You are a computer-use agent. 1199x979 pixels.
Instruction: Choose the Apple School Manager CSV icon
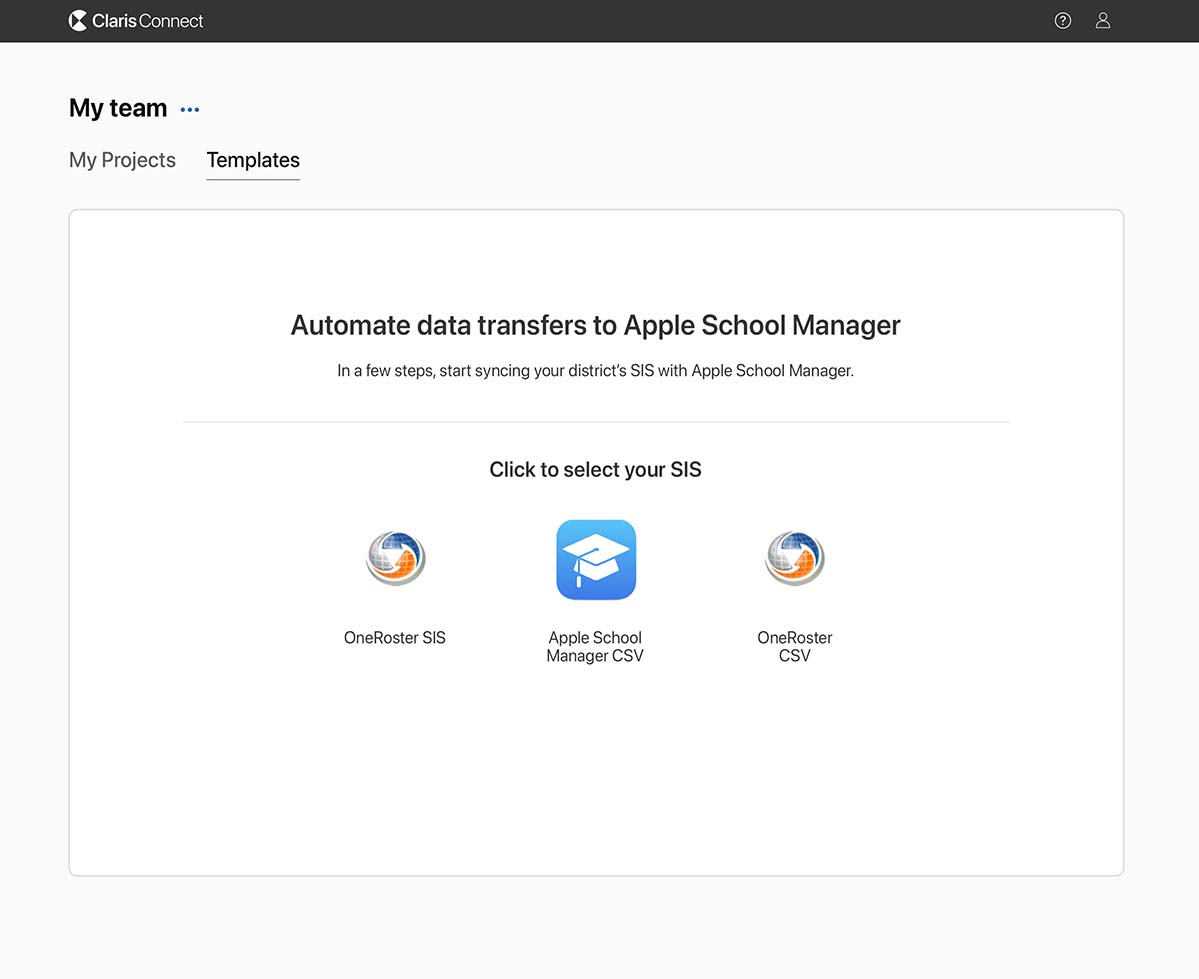pos(596,560)
